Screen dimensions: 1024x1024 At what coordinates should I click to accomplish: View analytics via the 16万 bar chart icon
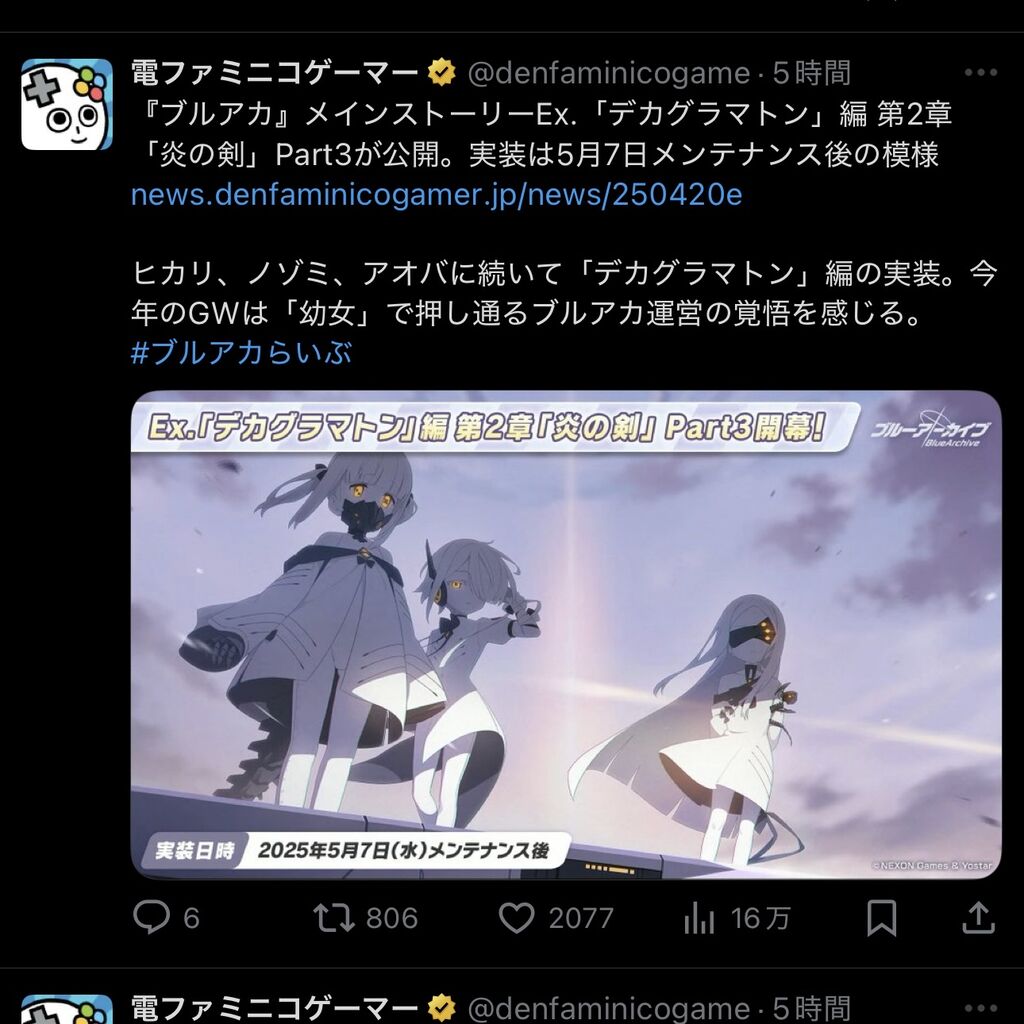coord(699,918)
